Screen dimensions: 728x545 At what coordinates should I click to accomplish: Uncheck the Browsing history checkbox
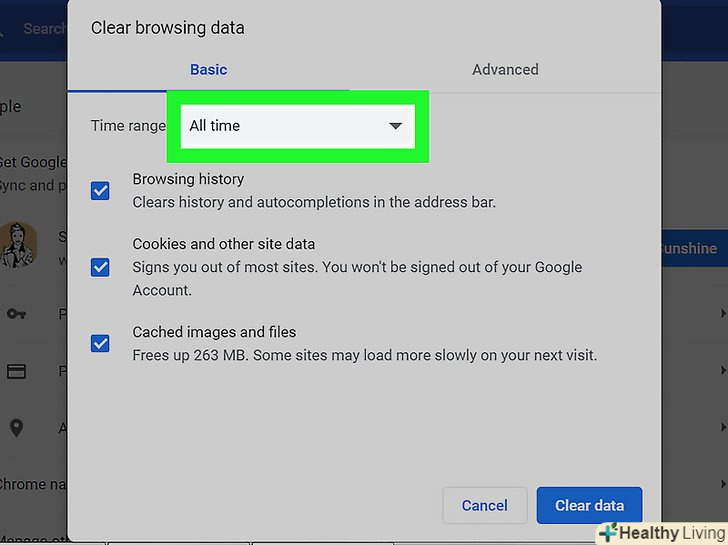pyautogui.click(x=100, y=190)
